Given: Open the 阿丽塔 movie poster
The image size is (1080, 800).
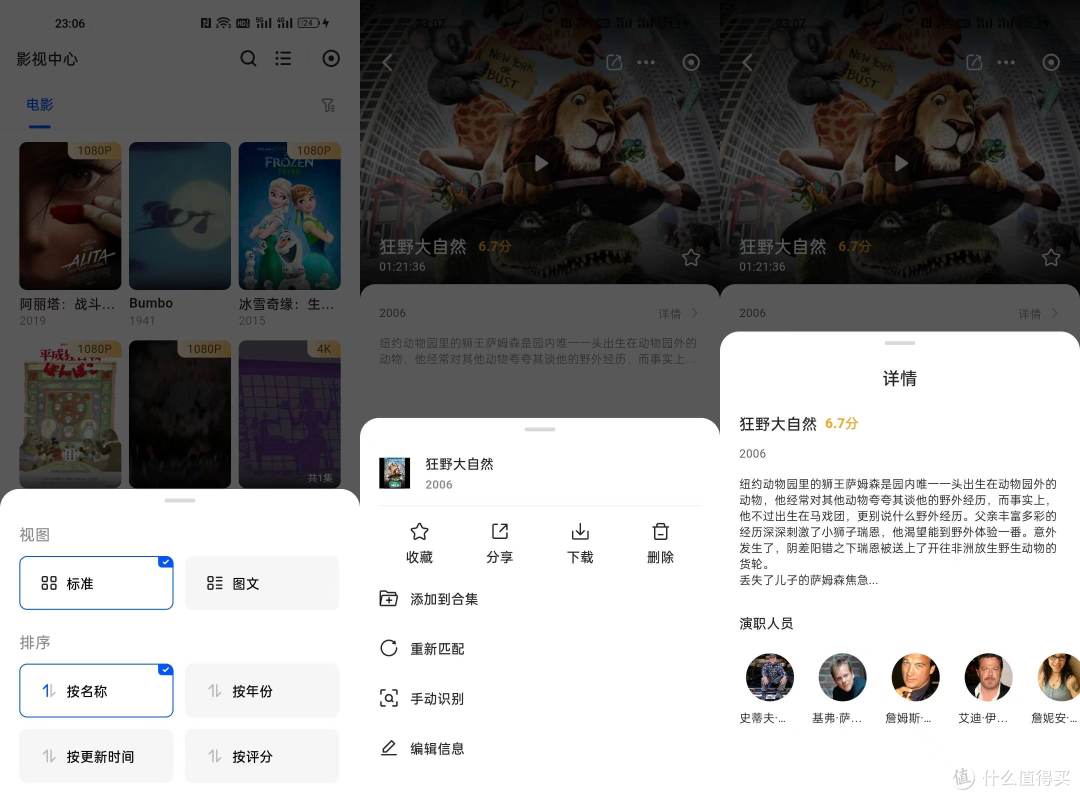Looking at the screenshot, I should [70, 216].
